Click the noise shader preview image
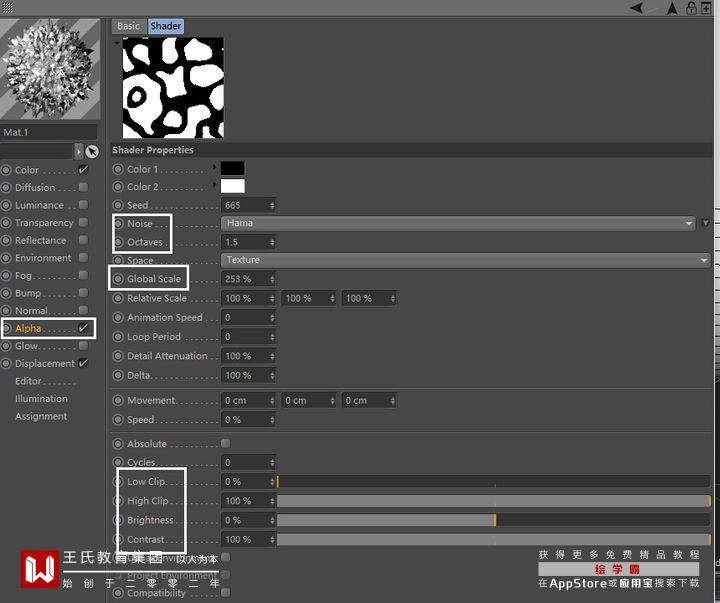The width and height of the screenshot is (720, 603). pyautogui.click(x=173, y=88)
